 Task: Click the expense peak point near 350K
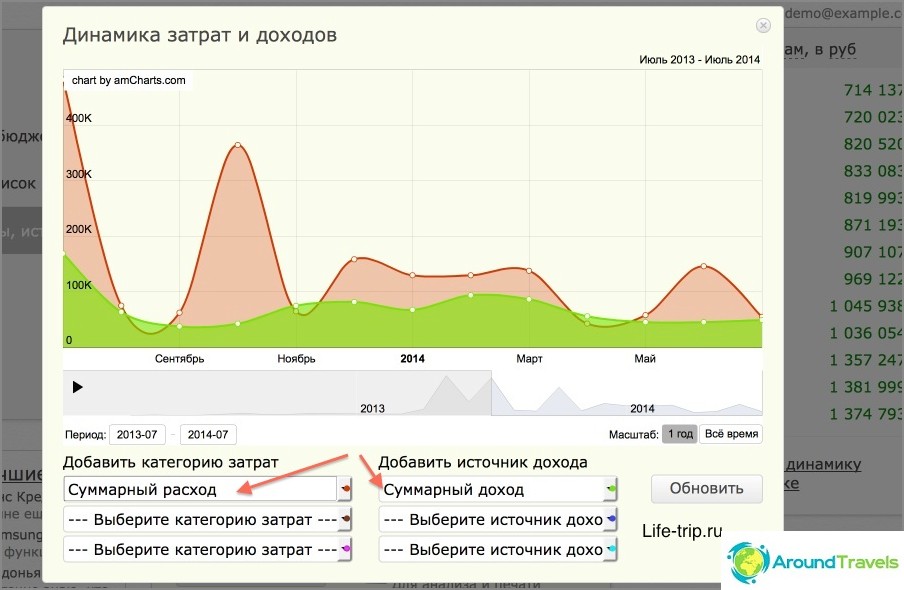pyautogui.click(x=238, y=145)
